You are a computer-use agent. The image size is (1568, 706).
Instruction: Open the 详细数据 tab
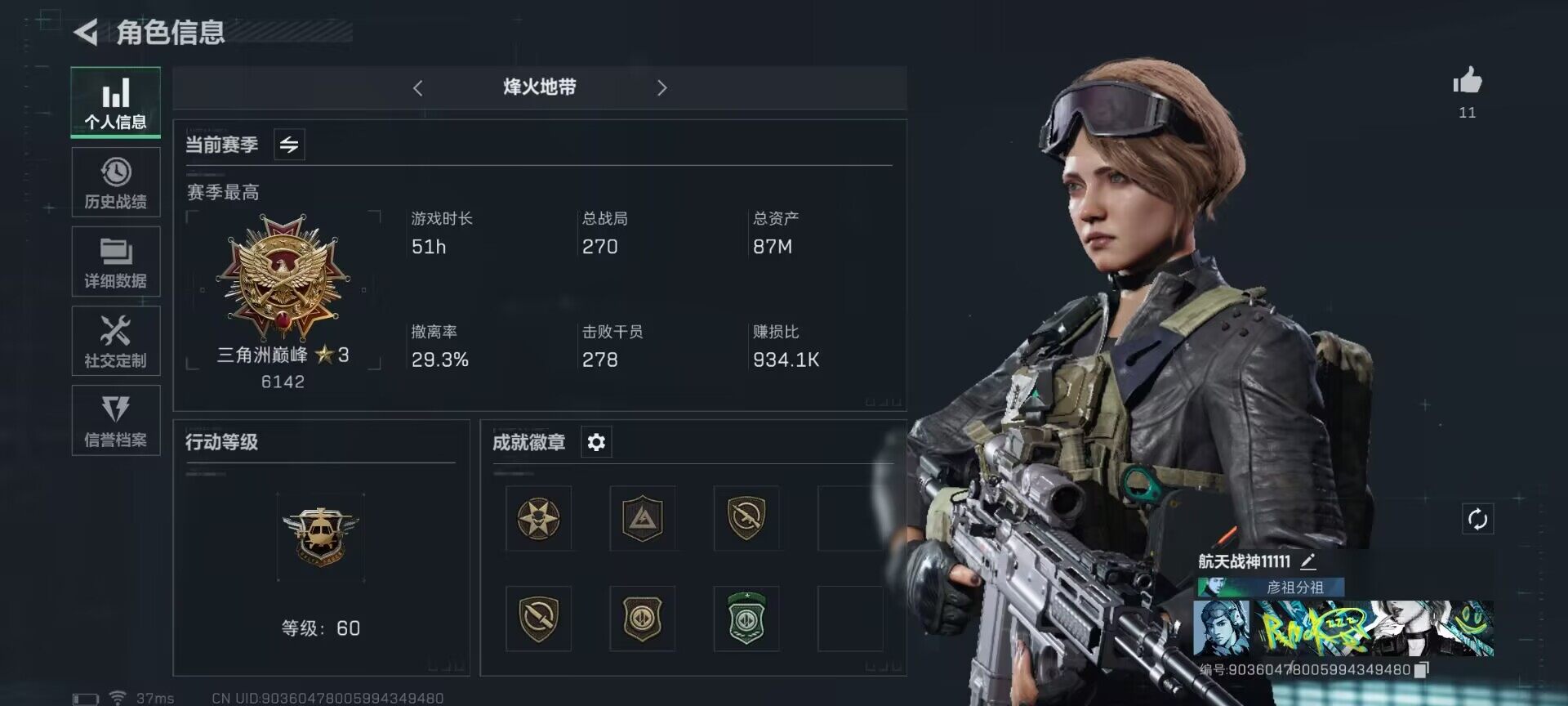tap(115, 261)
